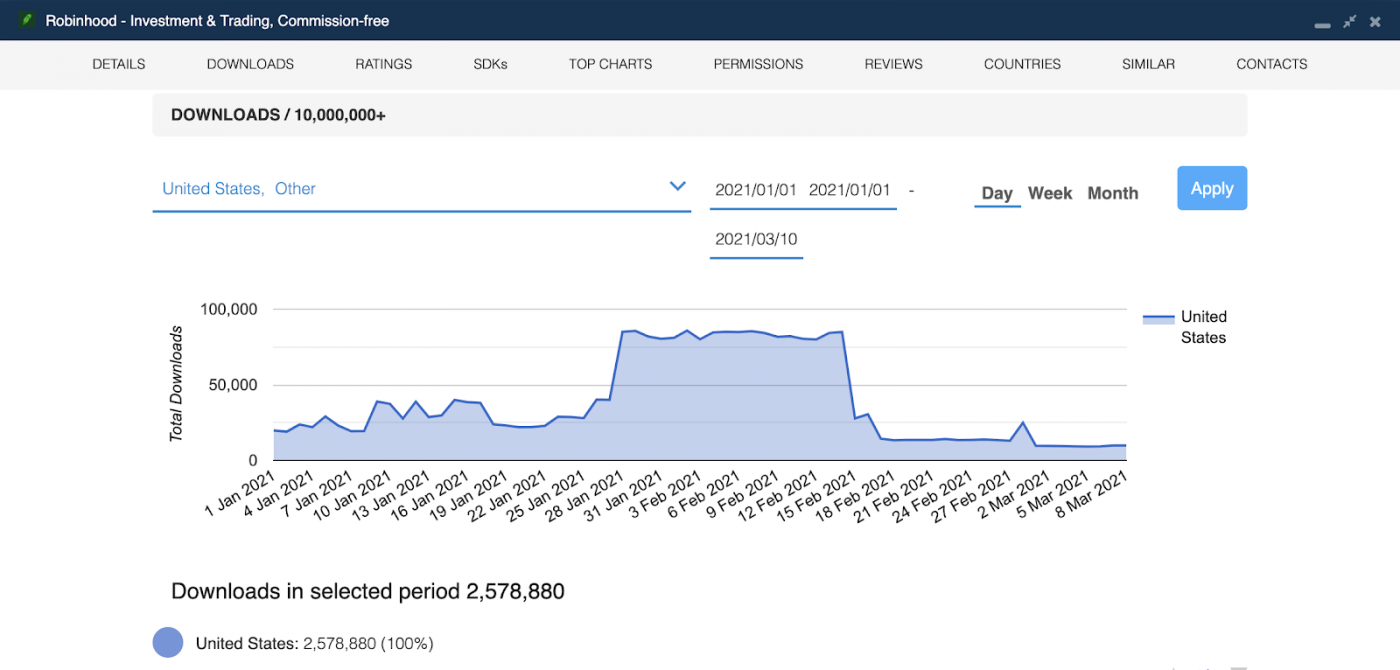The width and height of the screenshot is (1400, 670).
Task: Switch to the DETAILS tab
Action: [118, 63]
